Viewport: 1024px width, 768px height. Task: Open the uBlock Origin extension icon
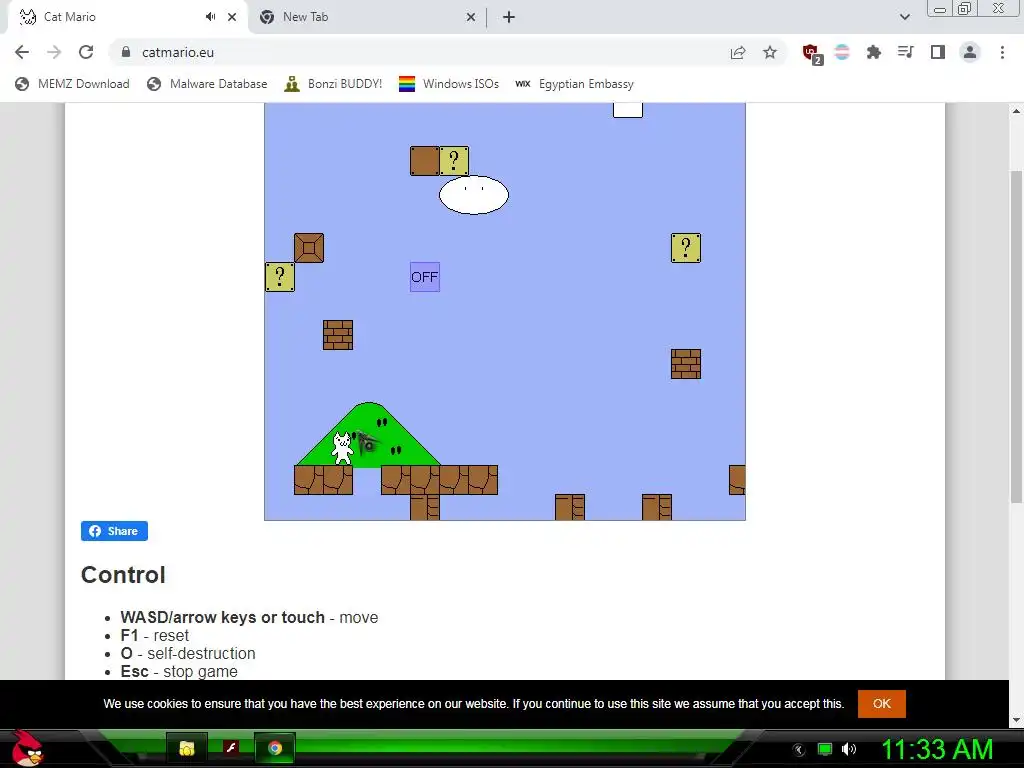pyautogui.click(x=812, y=54)
